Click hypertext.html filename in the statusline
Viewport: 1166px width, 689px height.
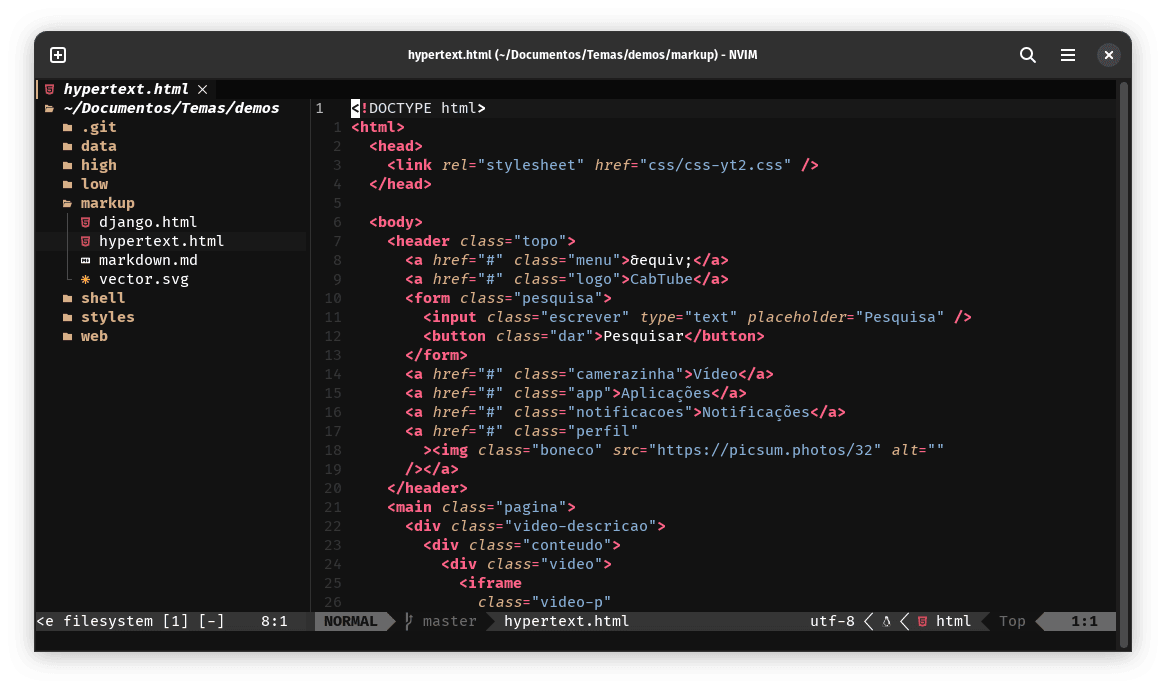567,621
